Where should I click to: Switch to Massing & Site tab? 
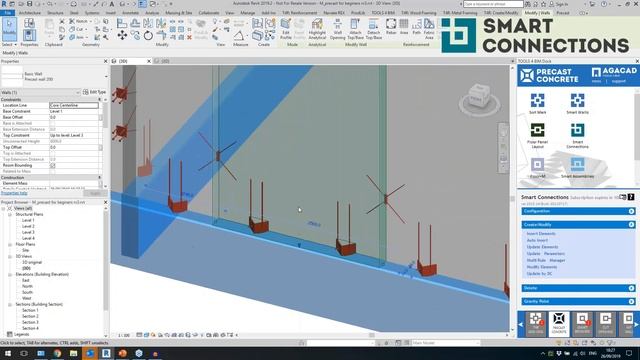(178, 13)
